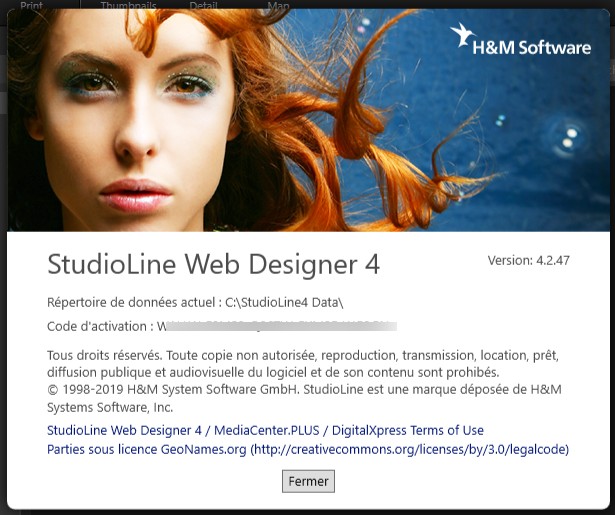The height and width of the screenshot is (515, 615).
Task: Switch to the Map tab
Action: click(x=278, y=6)
